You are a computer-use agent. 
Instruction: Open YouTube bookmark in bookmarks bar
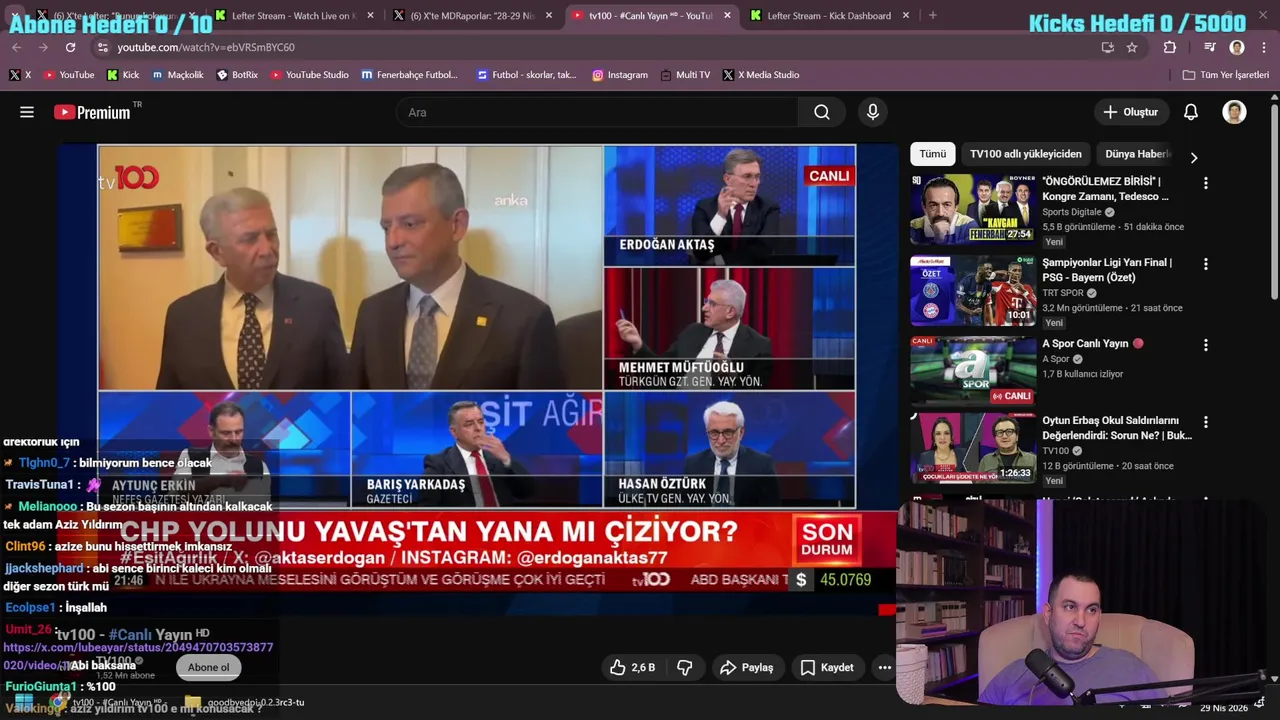click(x=68, y=75)
